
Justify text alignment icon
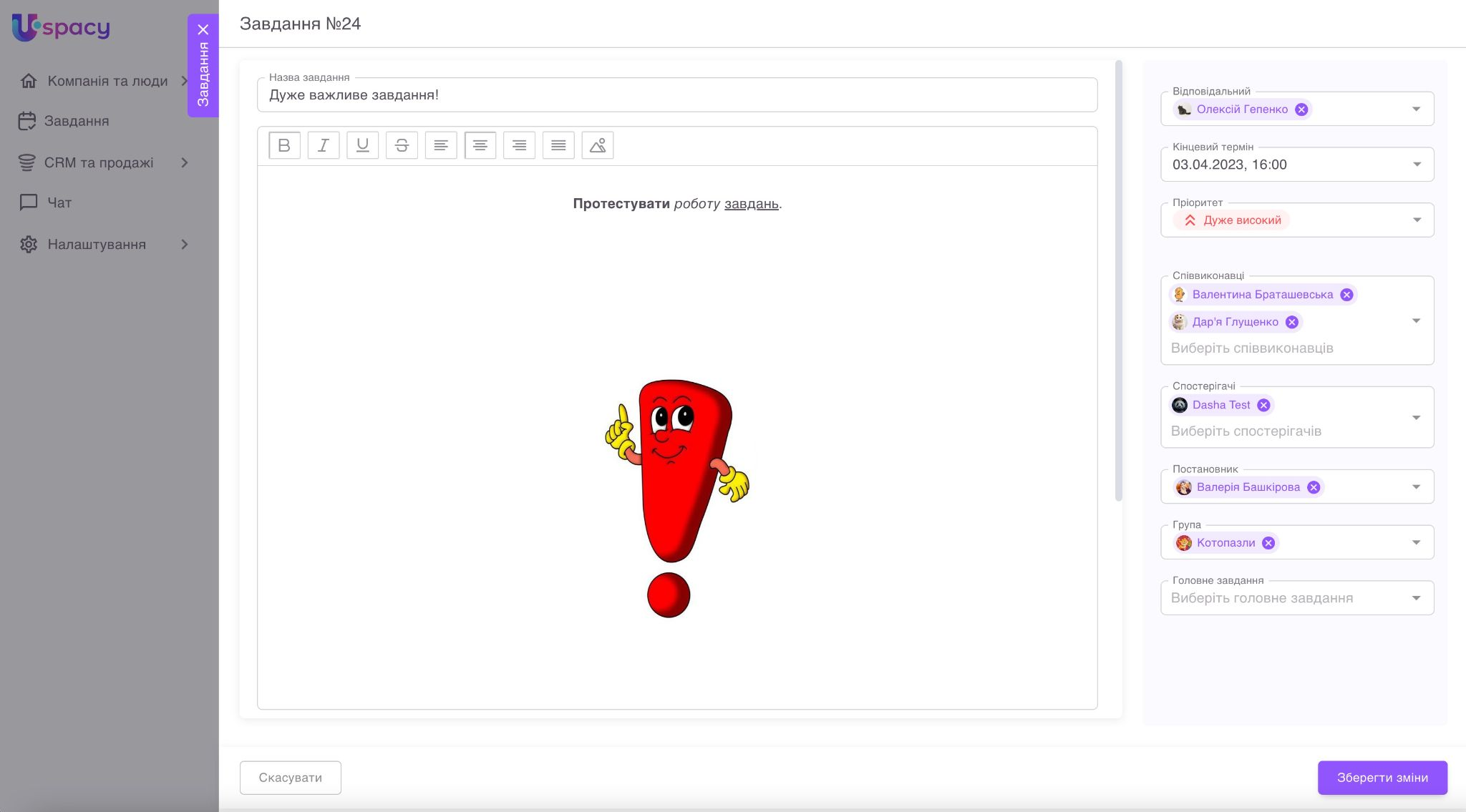click(x=558, y=145)
